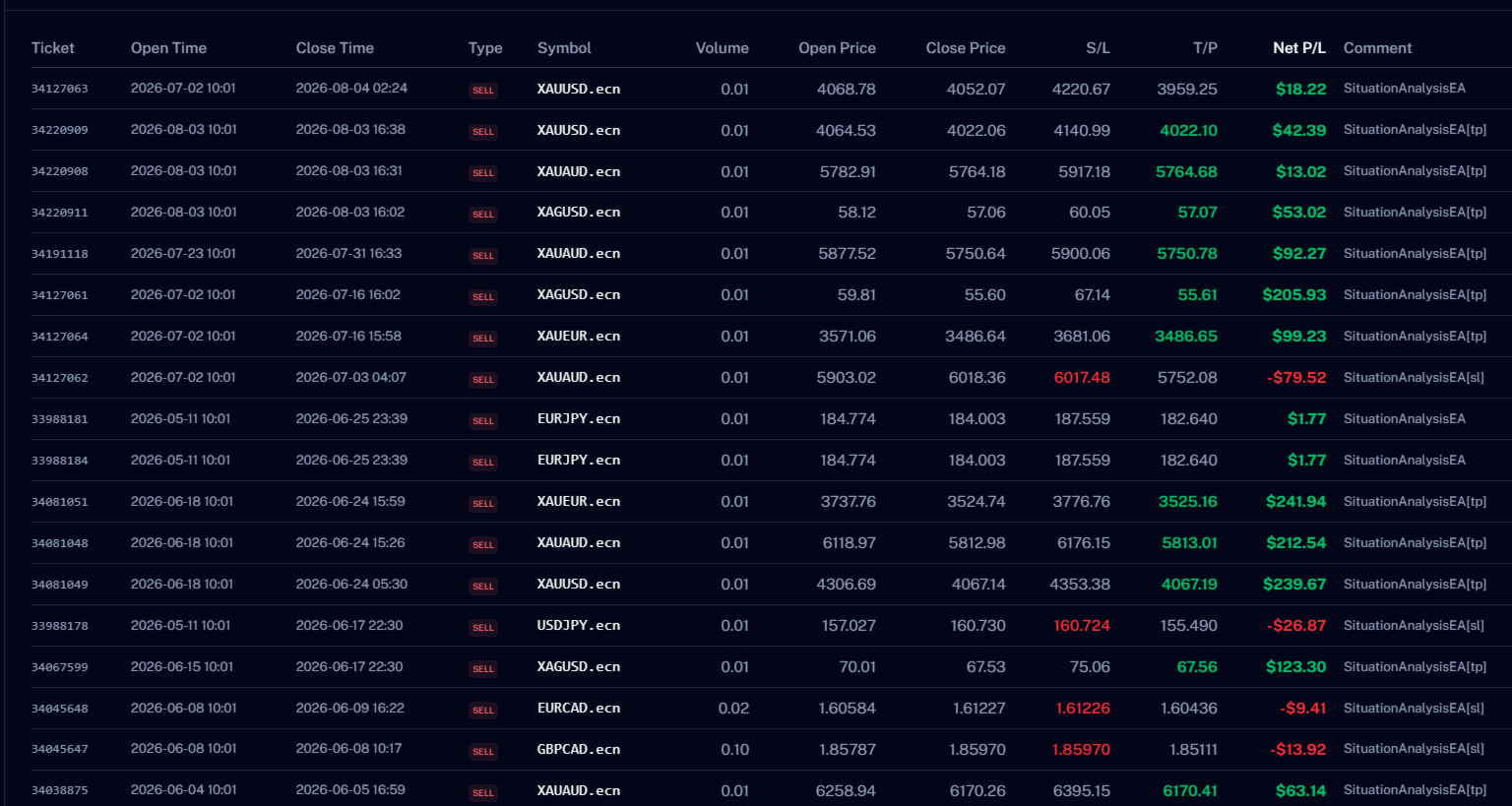Click the SELL badge on the GBPCAD.ecn row
Viewport: 1512px width, 806px height.
click(483, 752)
